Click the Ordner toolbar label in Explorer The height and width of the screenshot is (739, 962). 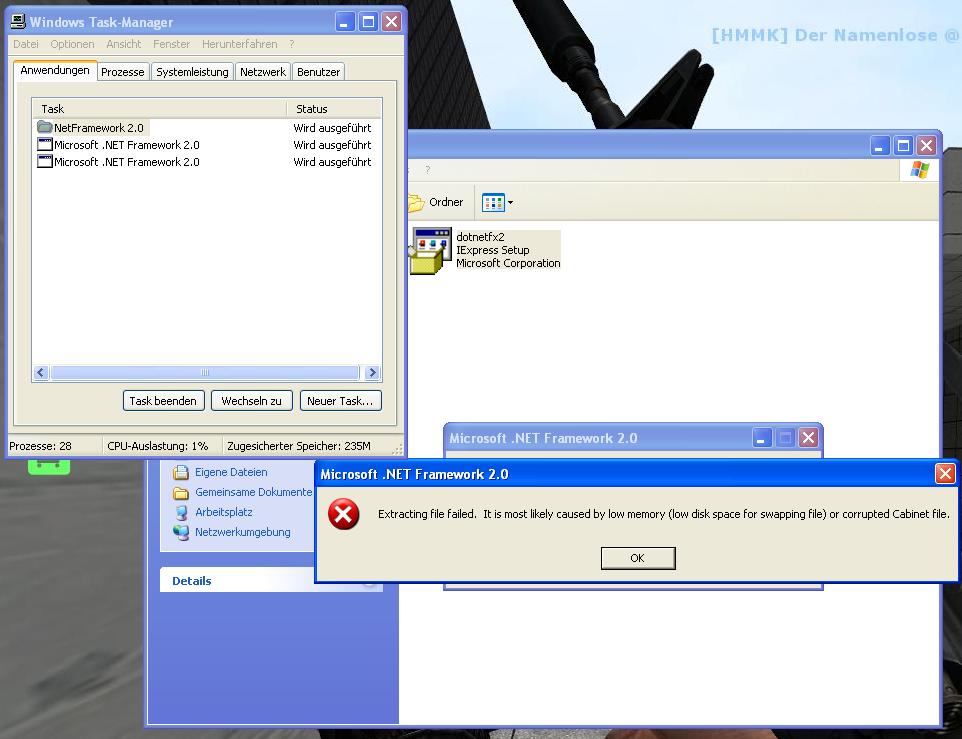446,202
